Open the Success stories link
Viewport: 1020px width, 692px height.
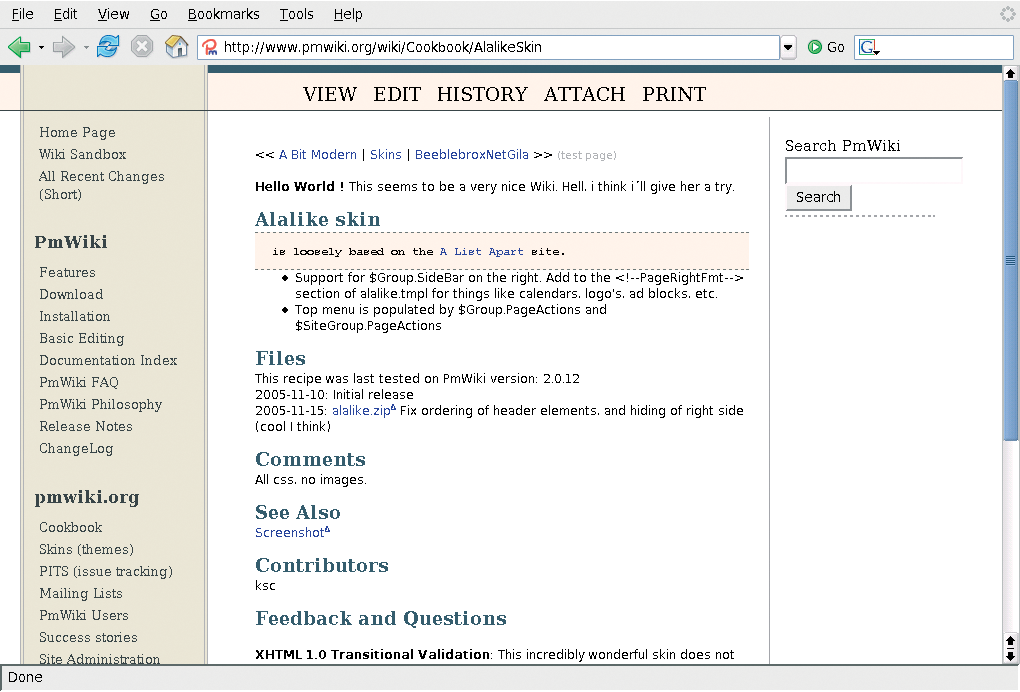tap(88, 637)
